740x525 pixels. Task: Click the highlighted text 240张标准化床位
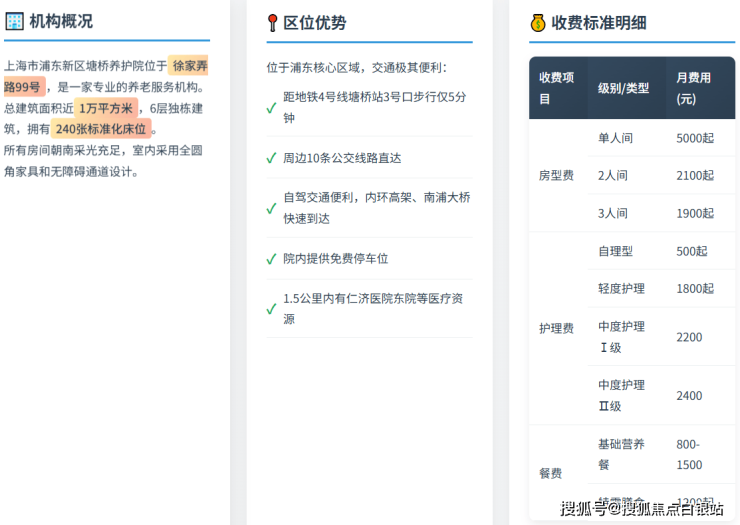pyautogui.click(x=101, y=129)
